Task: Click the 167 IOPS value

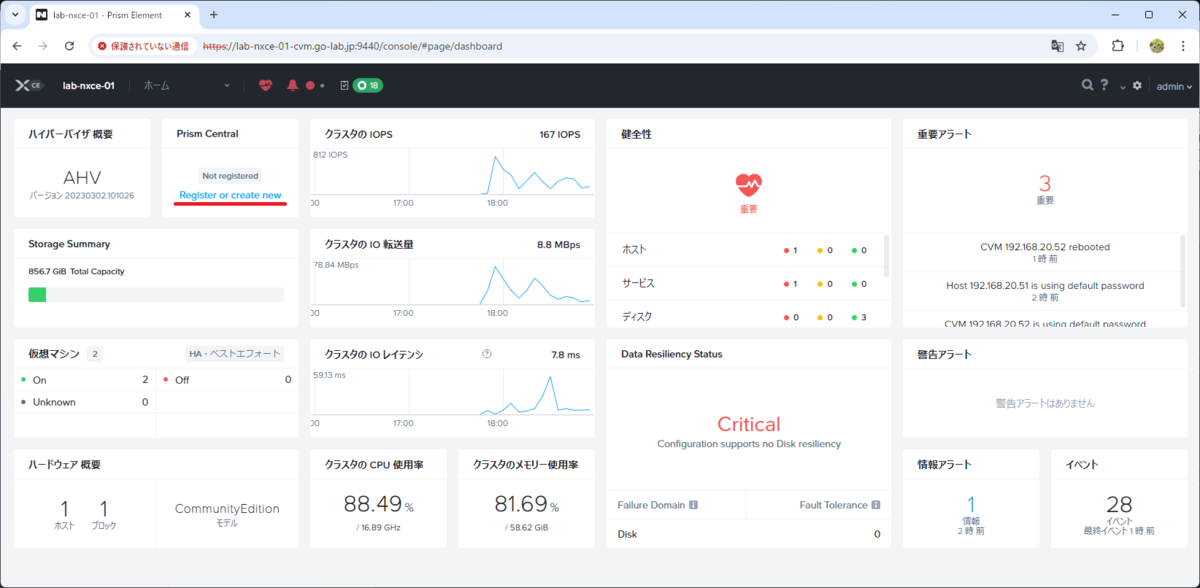Action: (x=560, y=134)
